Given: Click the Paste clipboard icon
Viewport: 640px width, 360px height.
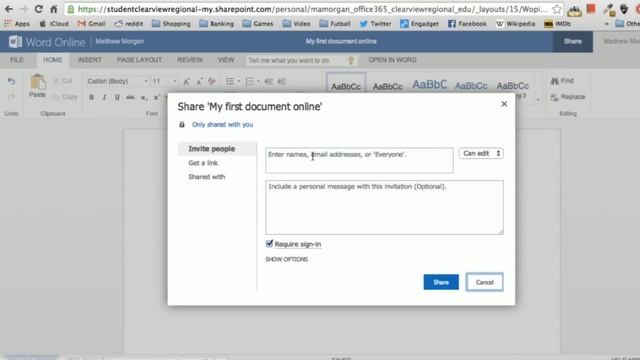Looking at the screenshot, I should (37, 82).
